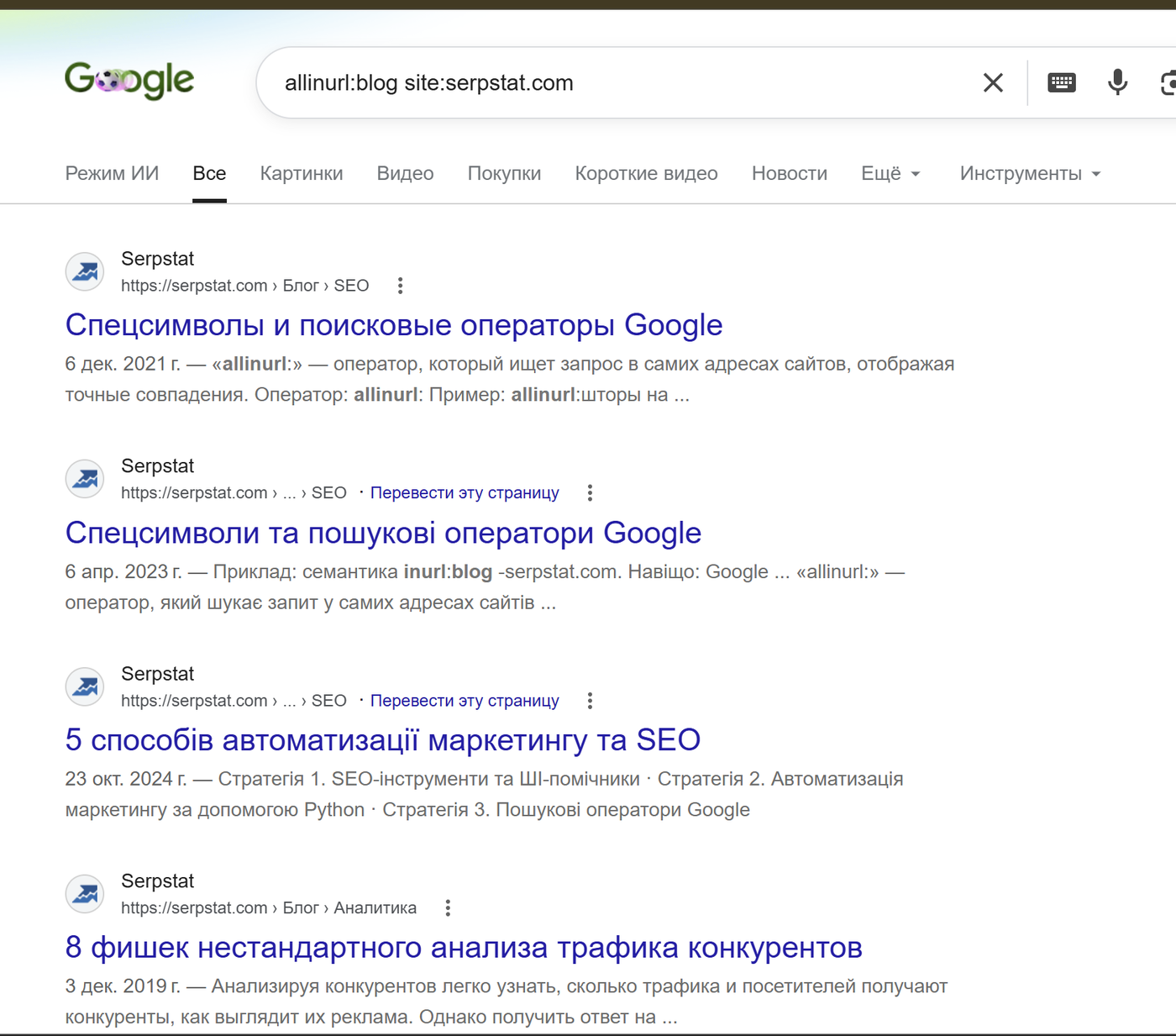
Task: Open the Google logo homepage link
Action: pos(129,81)
